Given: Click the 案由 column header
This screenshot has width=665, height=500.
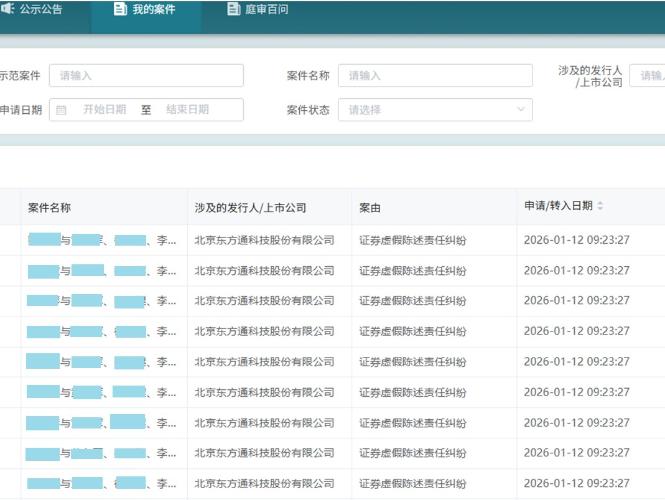Looking at the screenshot, I should coord(370,208).
